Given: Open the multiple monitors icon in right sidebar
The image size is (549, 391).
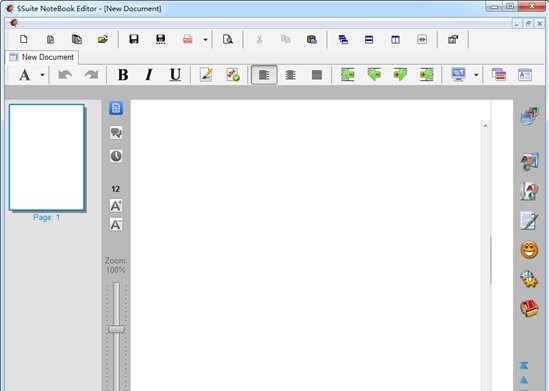Looking at the screenshot, I should pyautogui.click(x=529, y=116).
